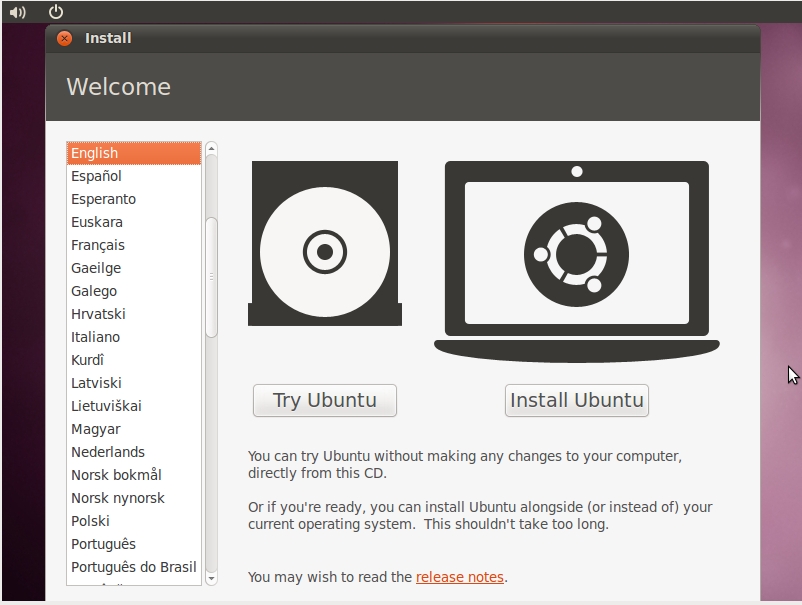
Task: Select Esperanto language
Action: coord(134,199)
